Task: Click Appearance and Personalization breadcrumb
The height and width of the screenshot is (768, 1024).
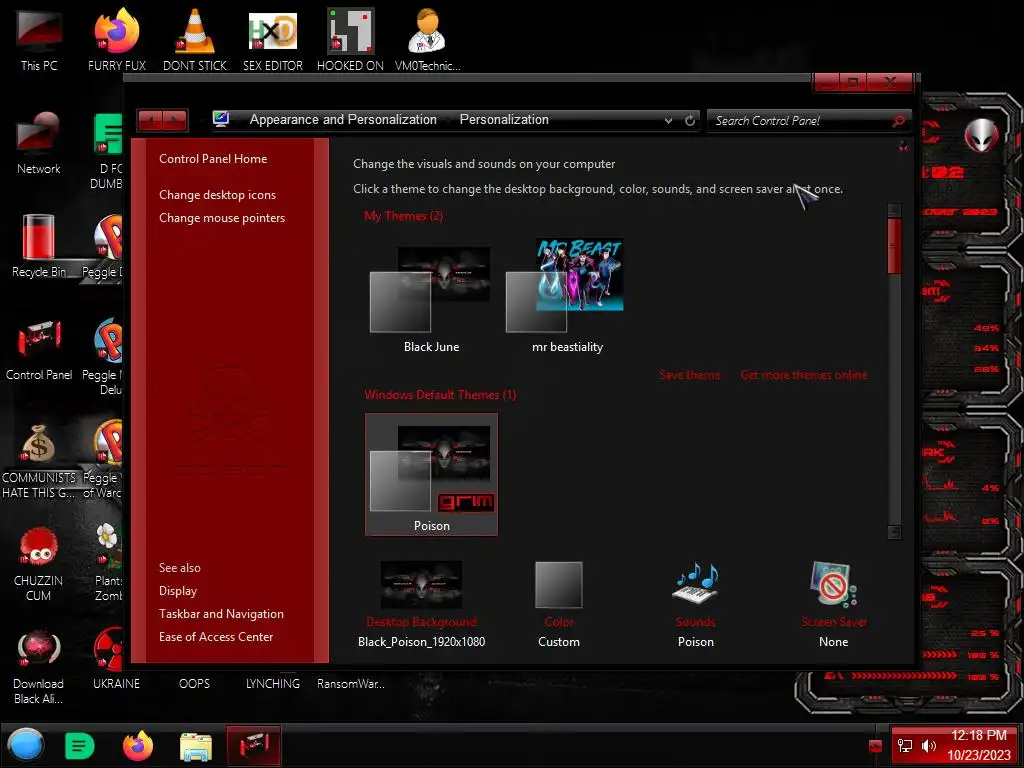Action: pos(343,120)
